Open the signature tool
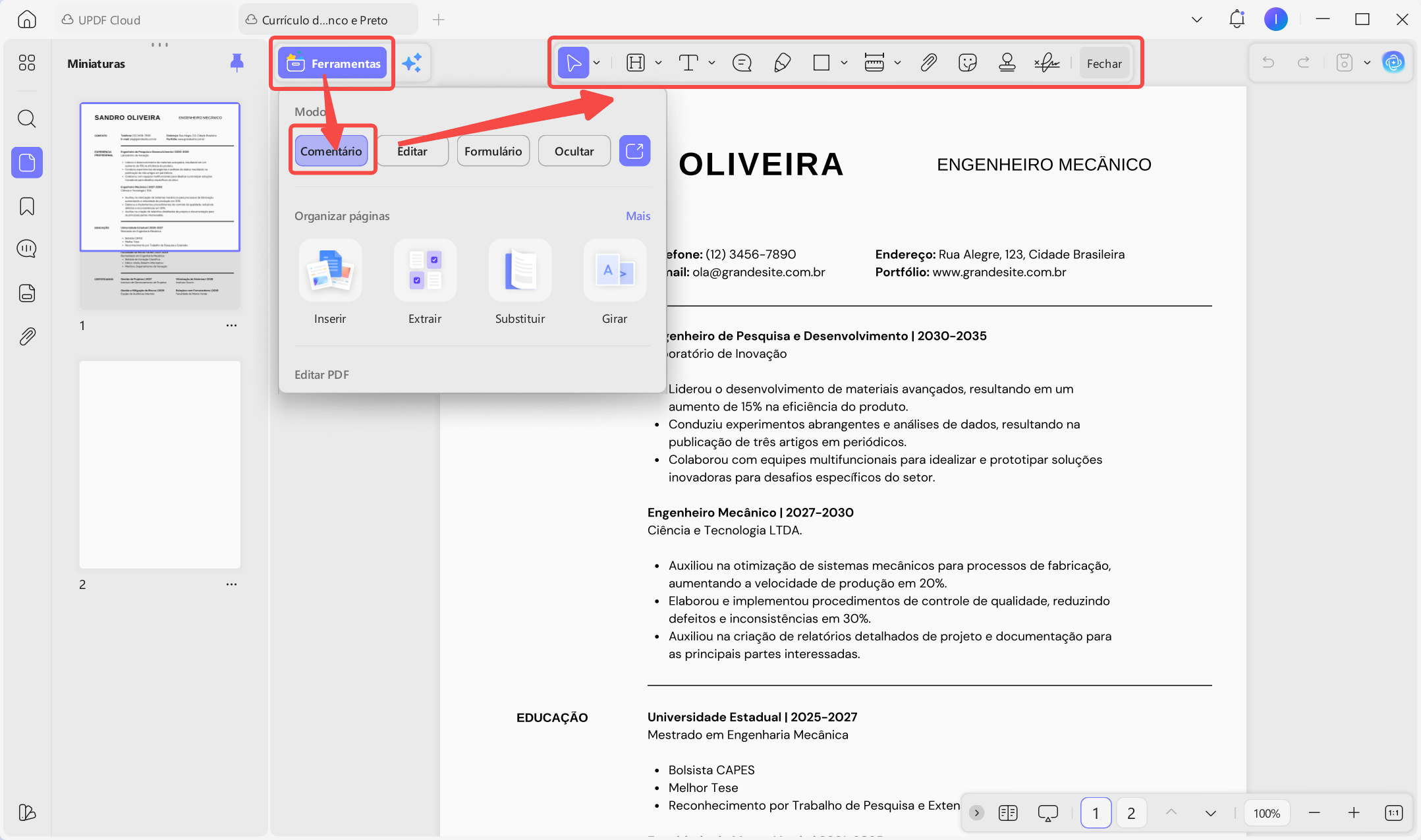 pos(1047,63)
